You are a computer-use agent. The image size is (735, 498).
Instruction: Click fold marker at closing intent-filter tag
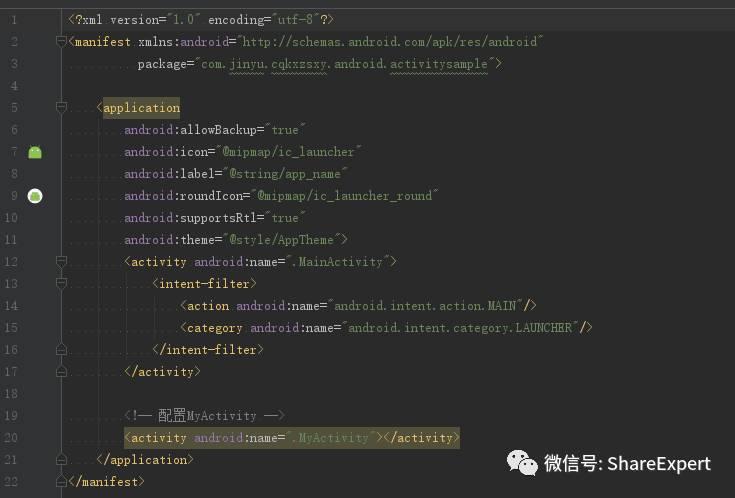tap(62, 350)
